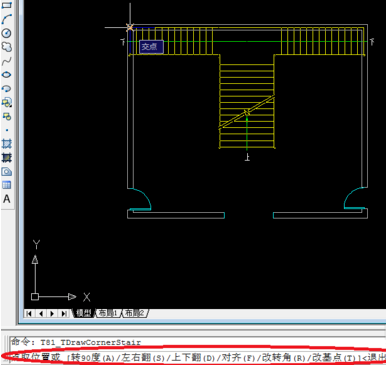Image resolution: width=386 pixels, height=388 pixels.
Task: Switch to the 布局2 tab
Action: tap(135, 313)
